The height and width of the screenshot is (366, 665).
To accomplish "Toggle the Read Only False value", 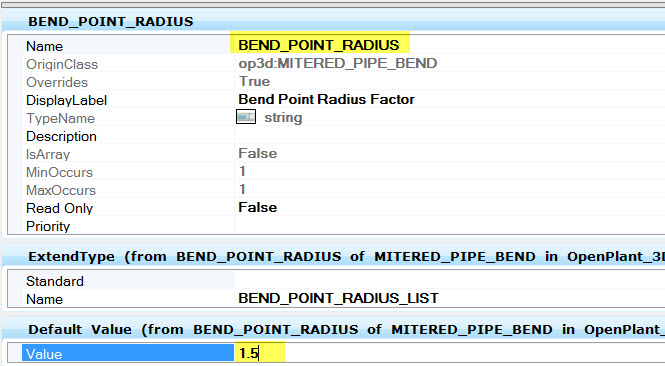I will pos(257,207).
